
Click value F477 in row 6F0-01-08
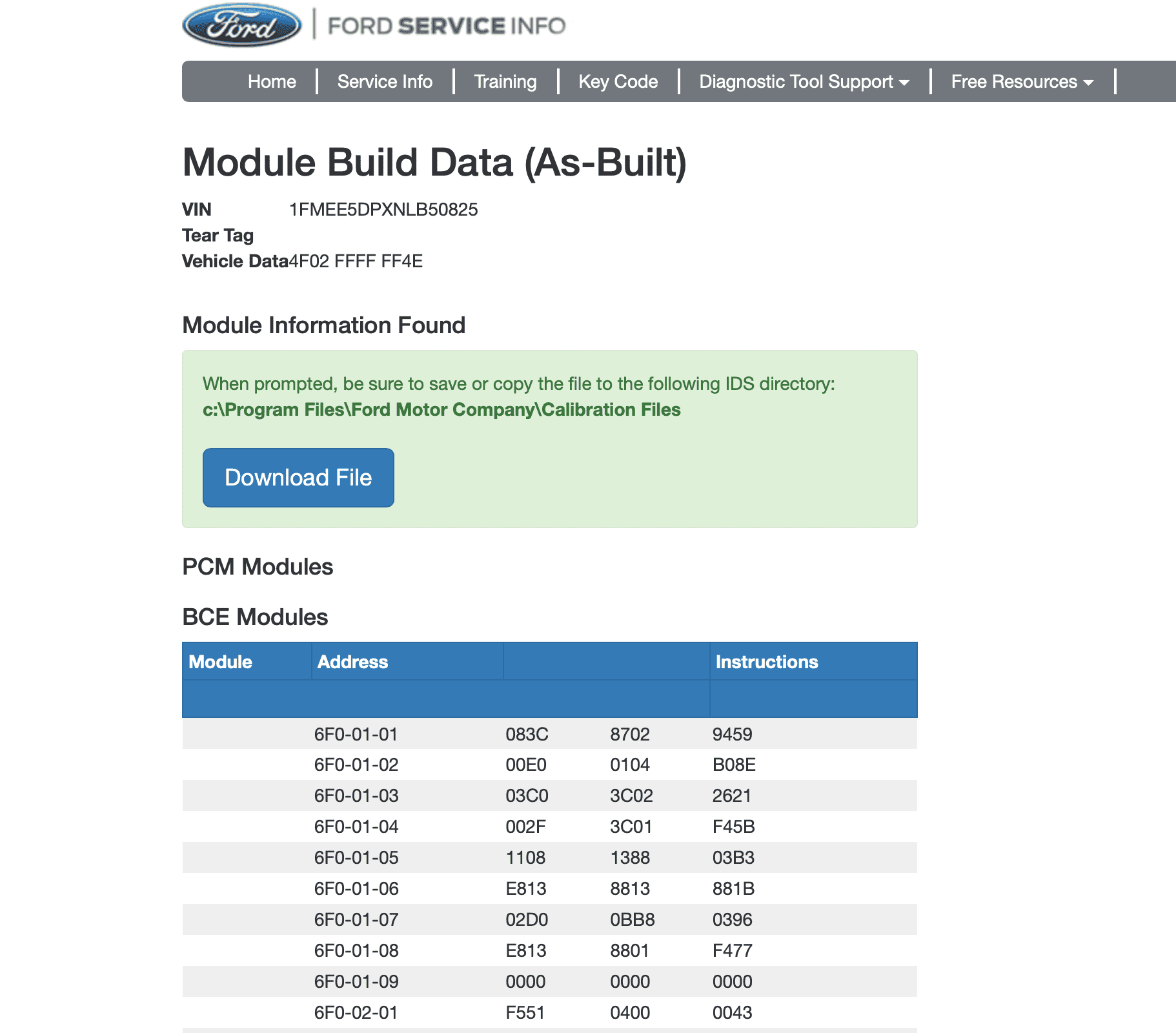tap(733, 951)
